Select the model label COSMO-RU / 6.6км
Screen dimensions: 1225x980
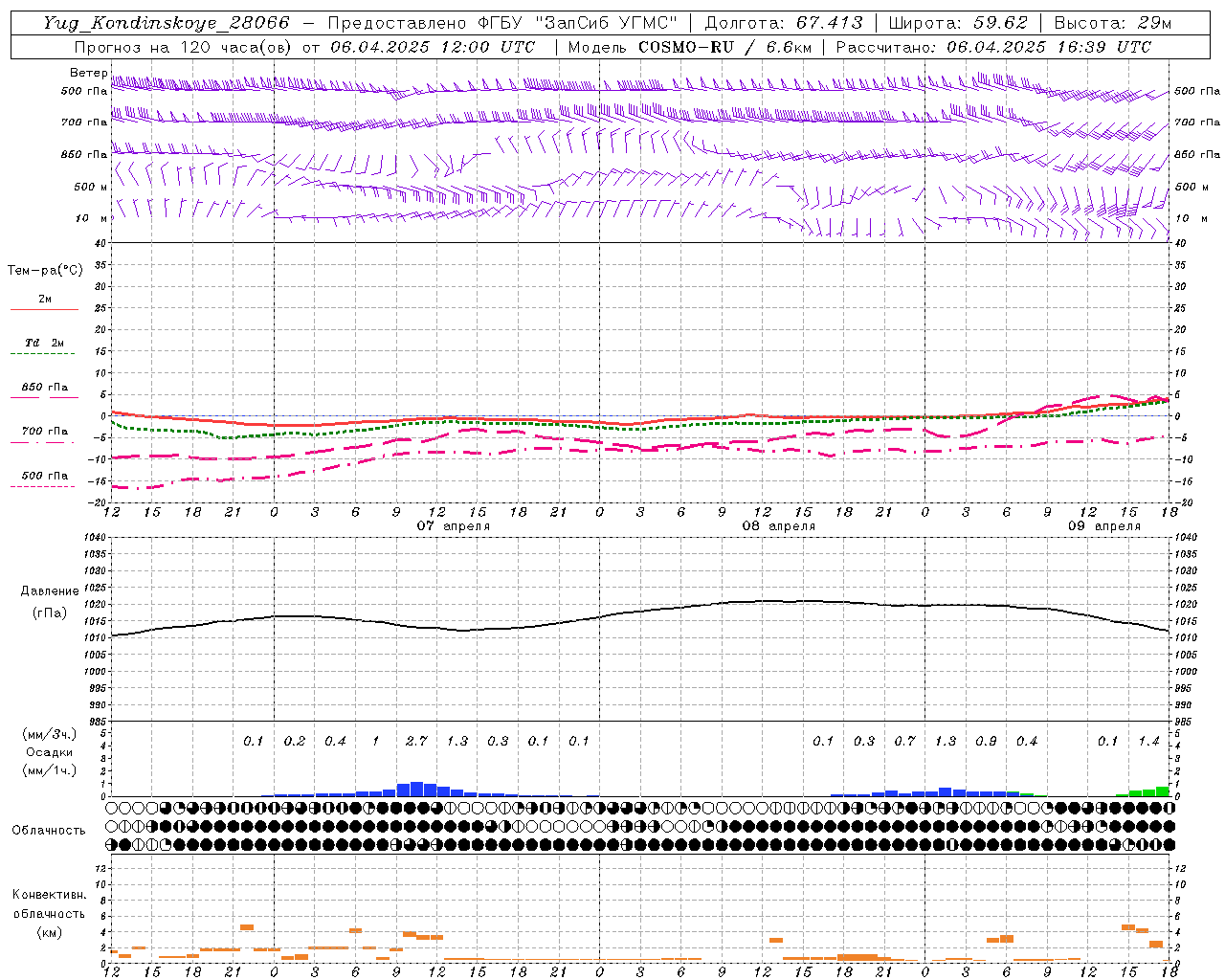click(x=724, y=47)
